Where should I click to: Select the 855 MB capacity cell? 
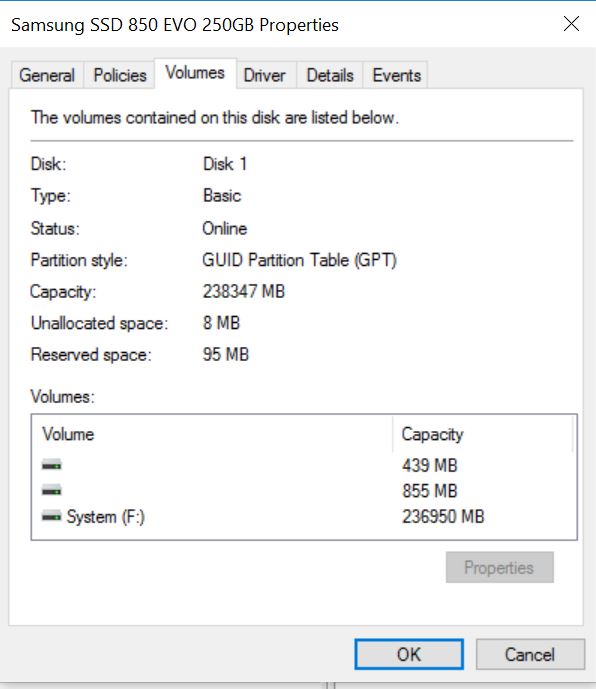point(429,491)
